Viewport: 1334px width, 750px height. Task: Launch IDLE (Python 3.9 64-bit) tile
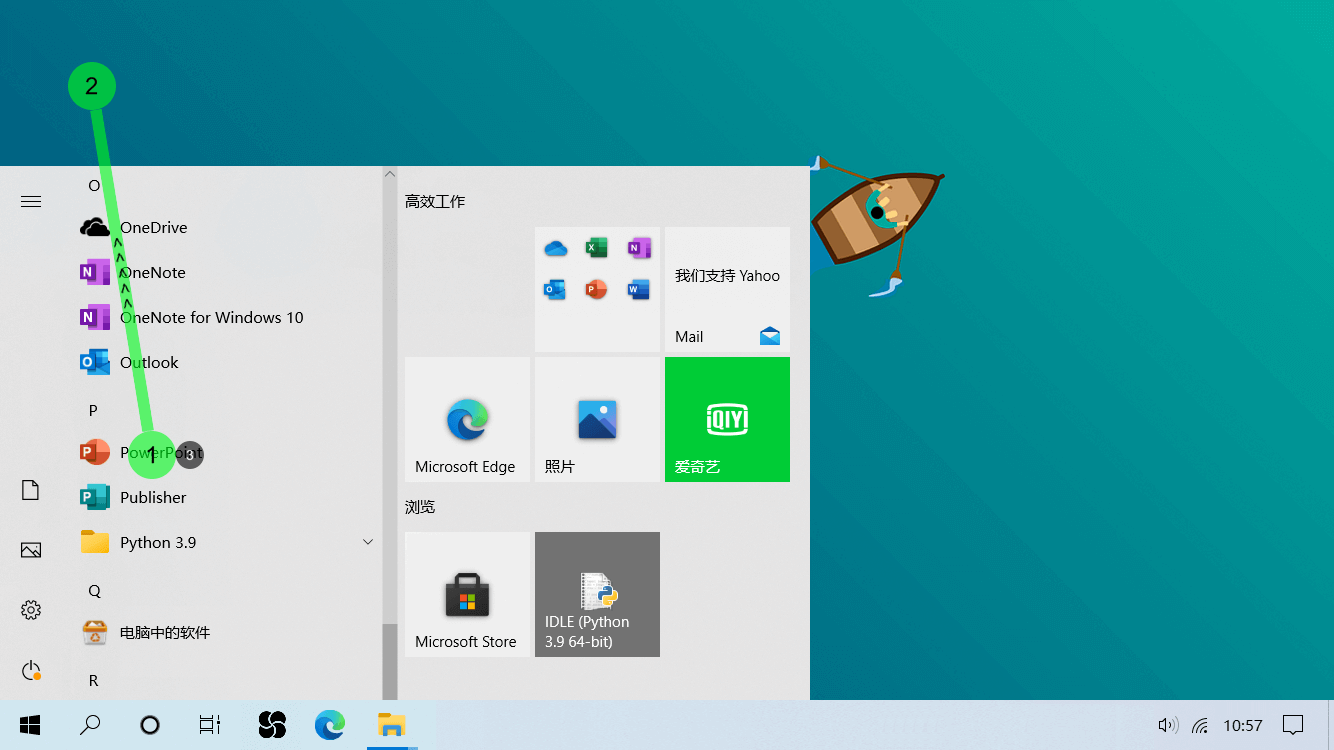click(597, 594)
